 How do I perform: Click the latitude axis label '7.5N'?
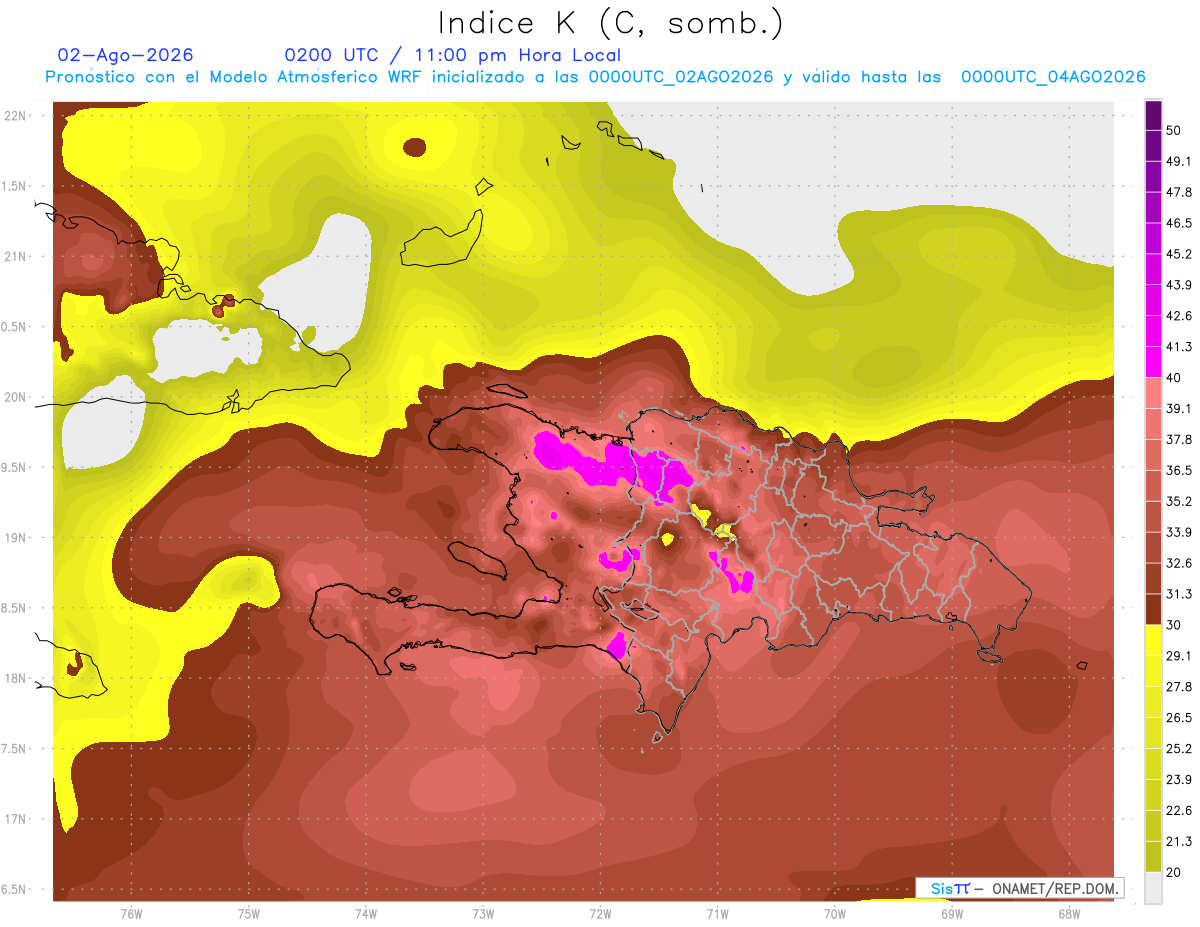(x=13, y=749)
